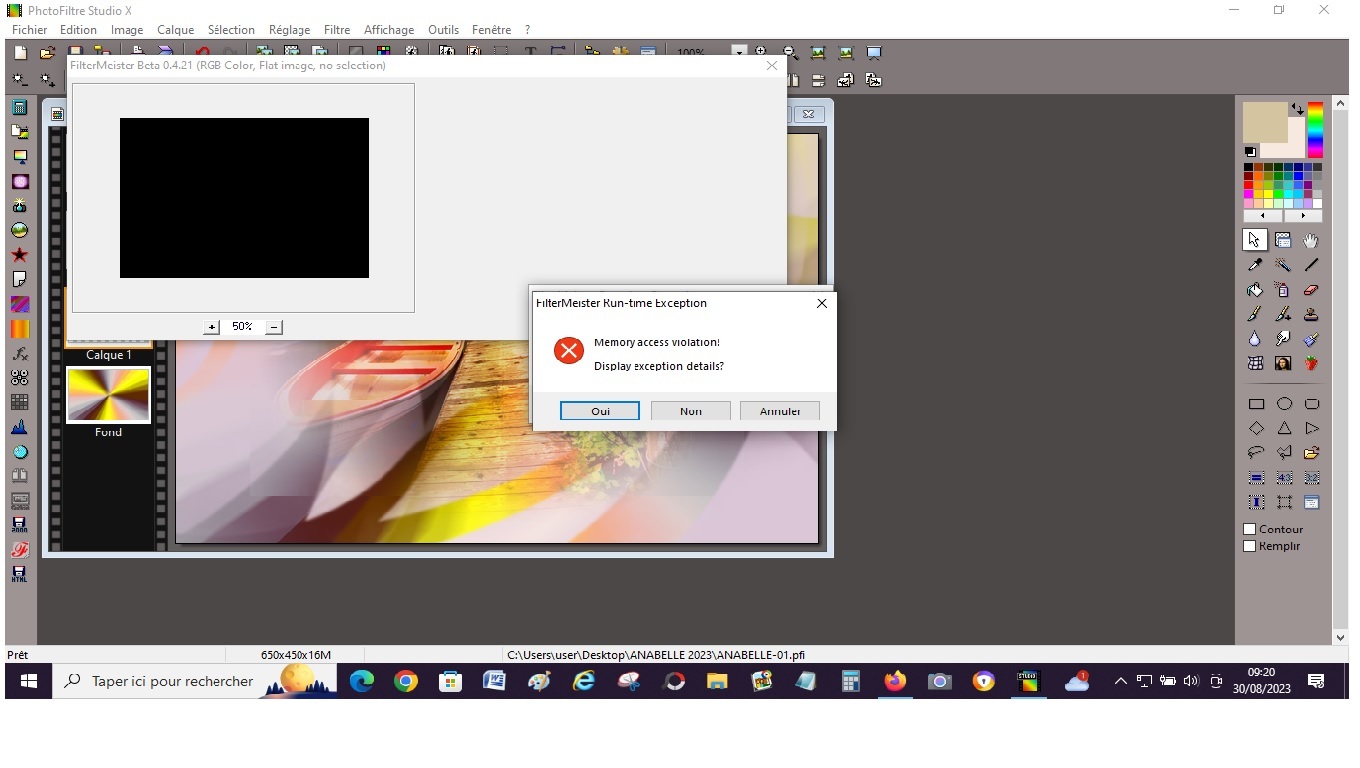
Task: Open the fx filter icon in left toolbar
Action: [x=19, y=353]
